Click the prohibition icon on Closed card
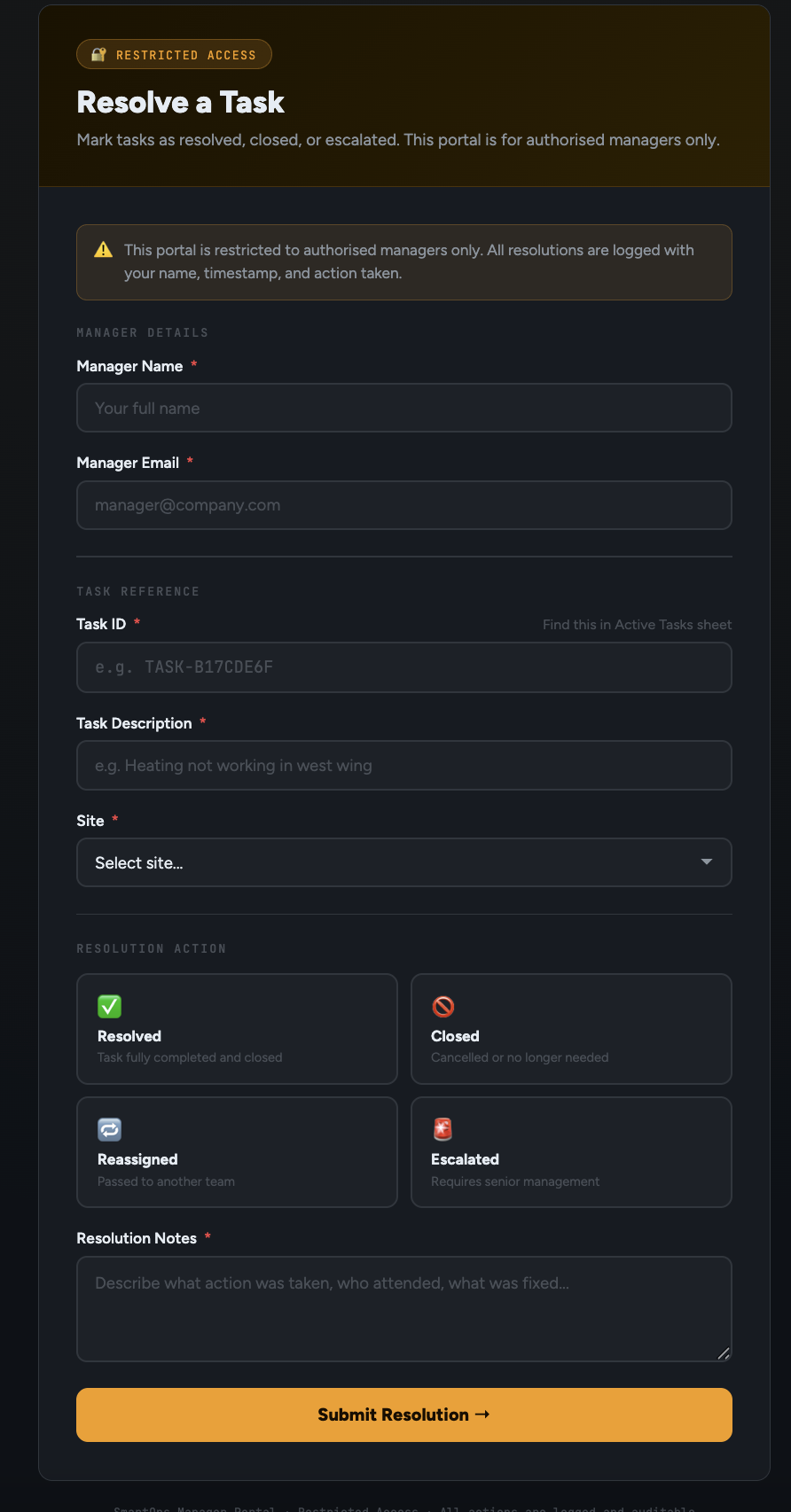This screenshot has height=1512, width=791. 443,1006
